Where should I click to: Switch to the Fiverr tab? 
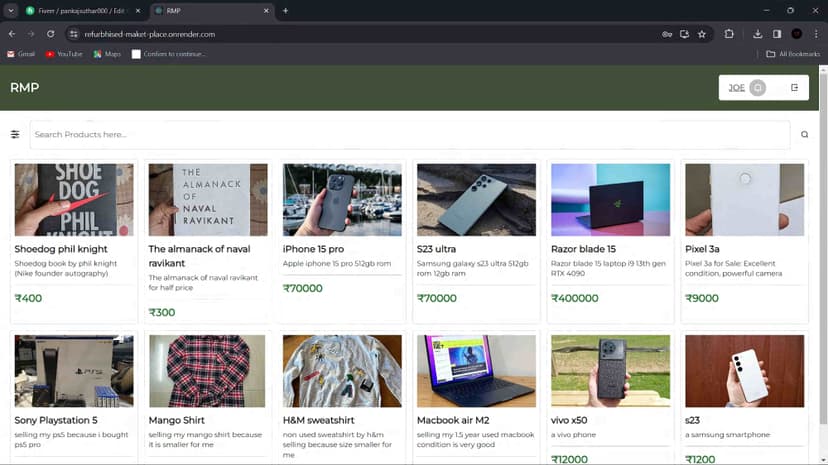point(84,11)
